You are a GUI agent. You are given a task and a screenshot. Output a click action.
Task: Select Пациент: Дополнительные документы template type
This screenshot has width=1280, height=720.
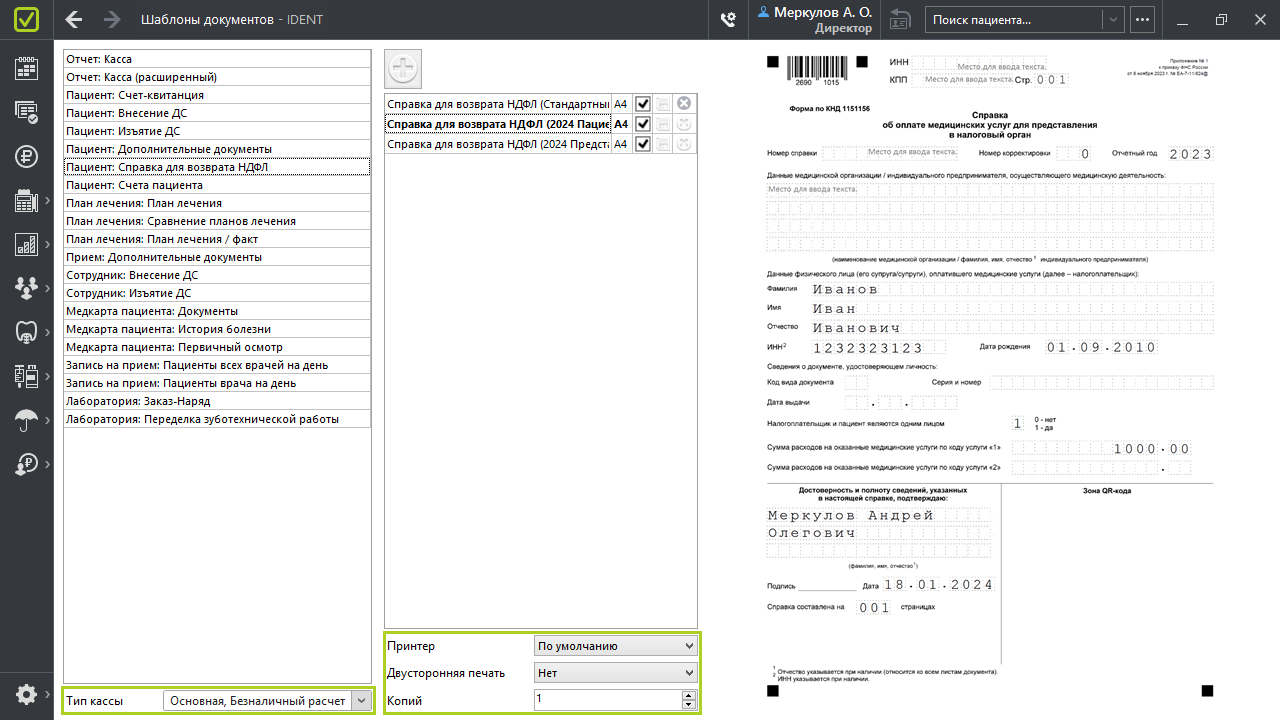[217, 149]
